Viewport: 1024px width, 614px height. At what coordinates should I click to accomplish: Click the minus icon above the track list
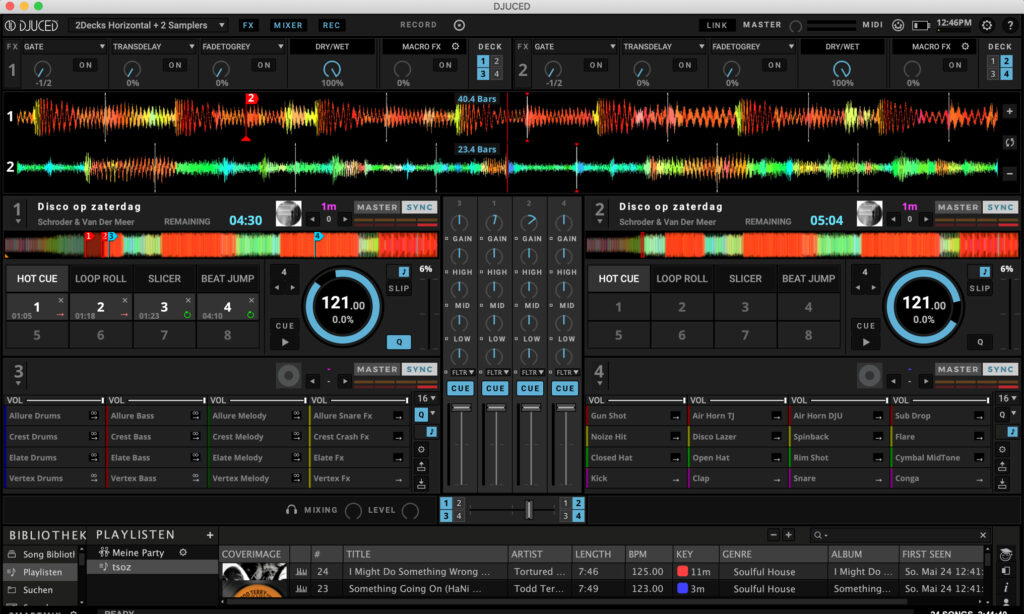point(773,535)
